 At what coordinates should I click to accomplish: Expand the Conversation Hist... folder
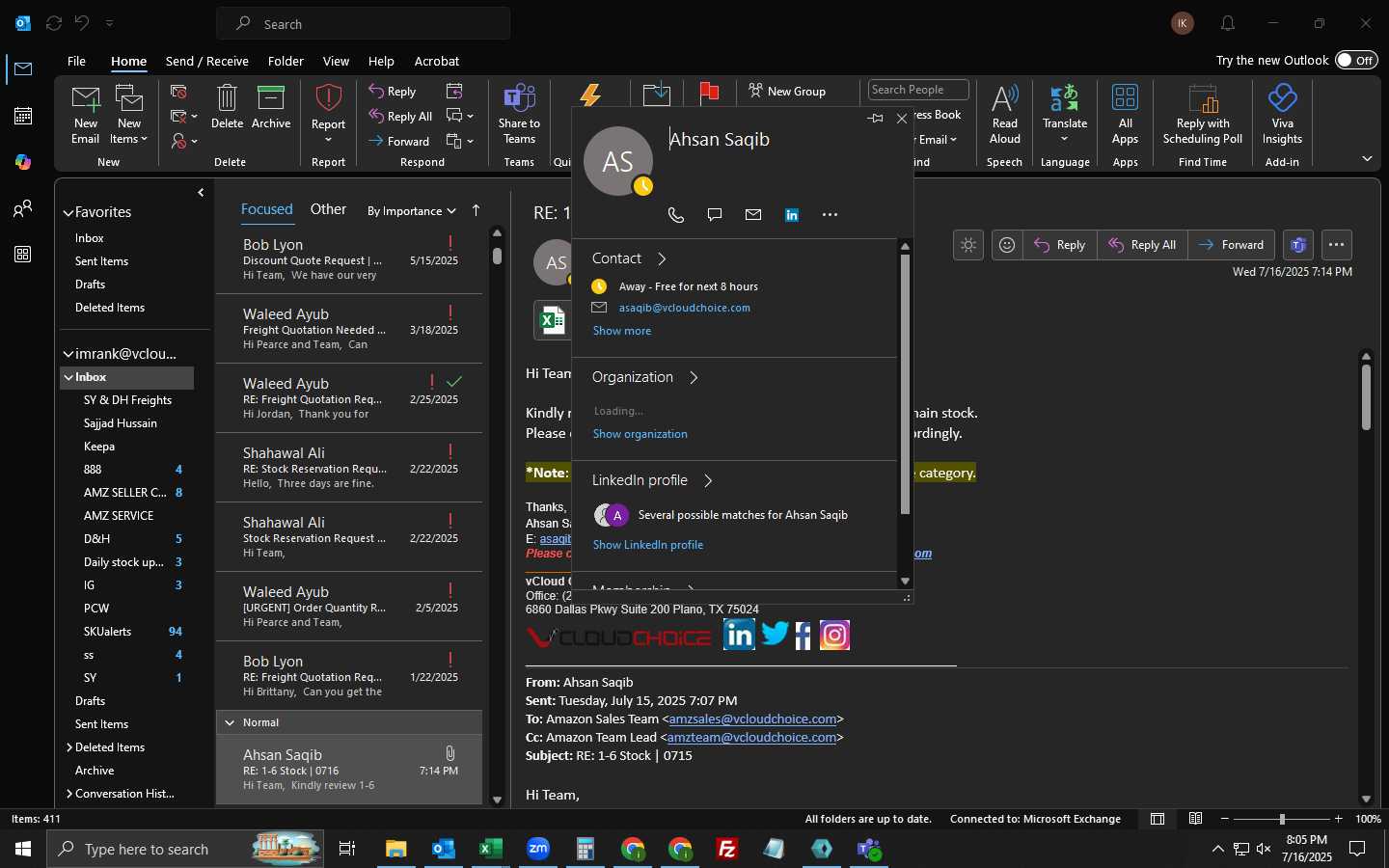tap(69, 794)
